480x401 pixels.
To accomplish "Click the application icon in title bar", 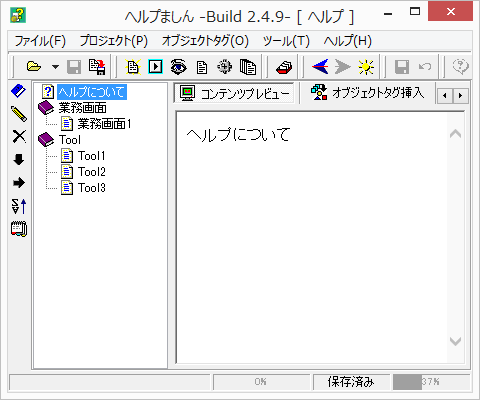I will 18,15.
